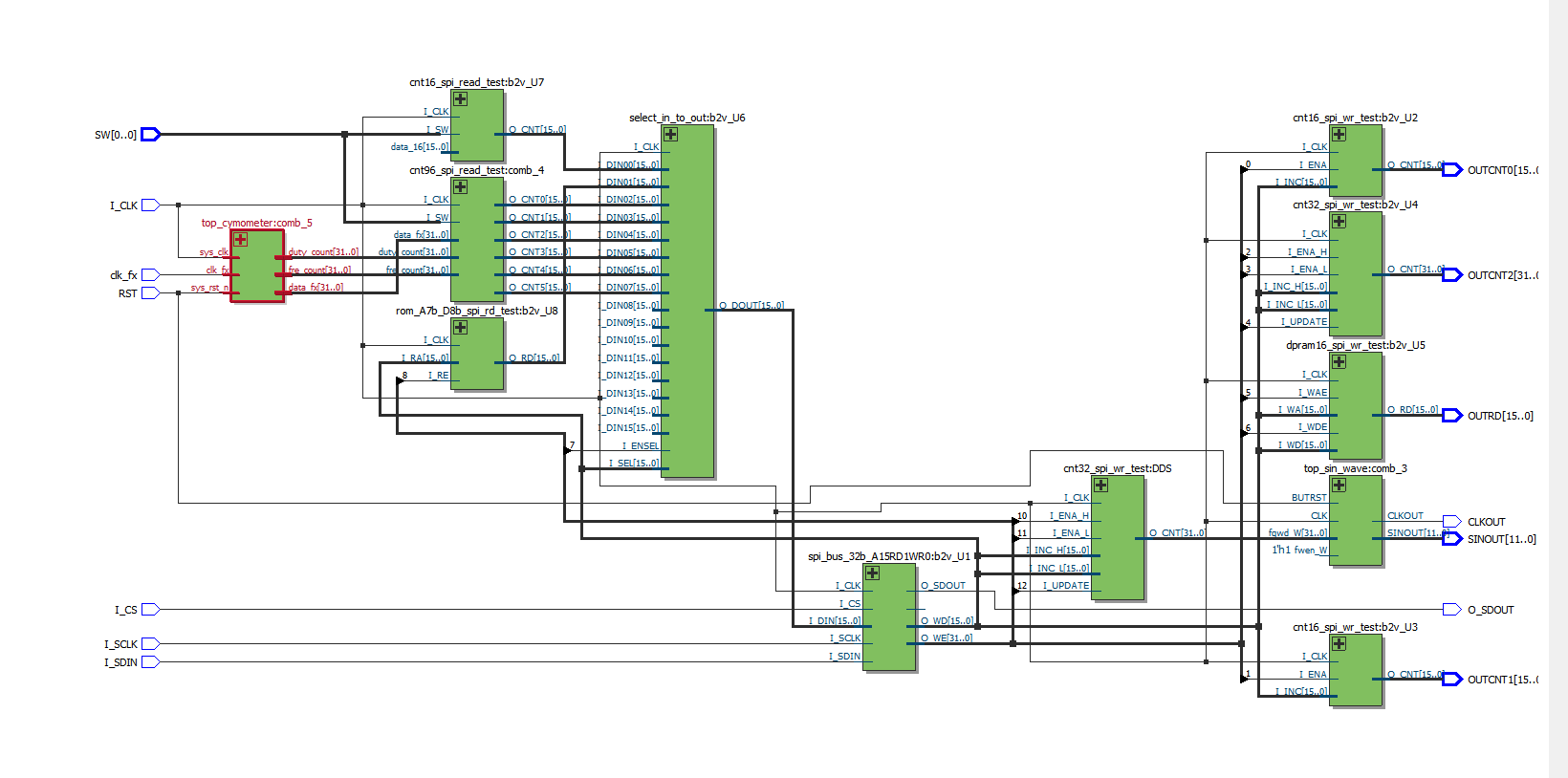Expand the cnt16_spi_wr_test:b2v_U3 plus icon
This screenshot has height=778, width=1568.
click(x=1339, y=643)
